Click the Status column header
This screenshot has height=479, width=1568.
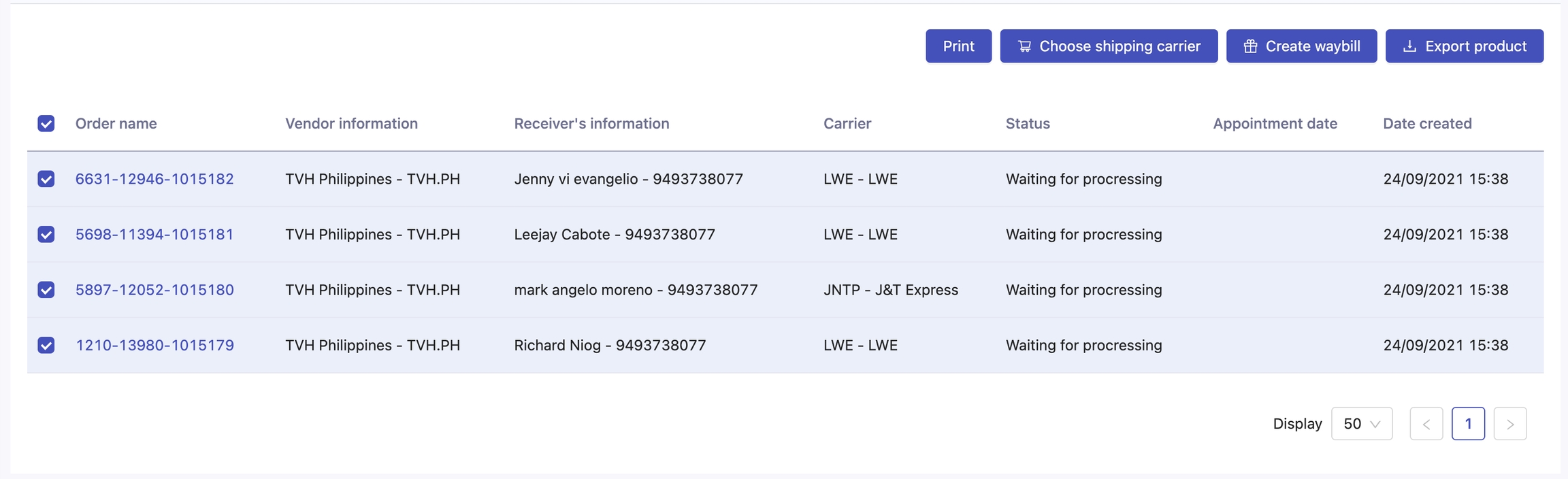pos(1028,124)
